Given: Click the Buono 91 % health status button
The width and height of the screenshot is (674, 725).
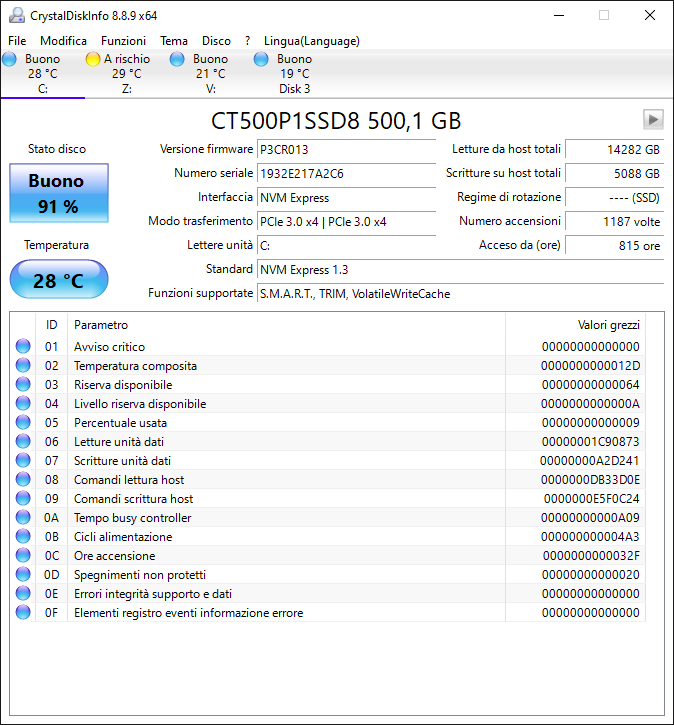Looking at the screenshot, I should 59,193.
